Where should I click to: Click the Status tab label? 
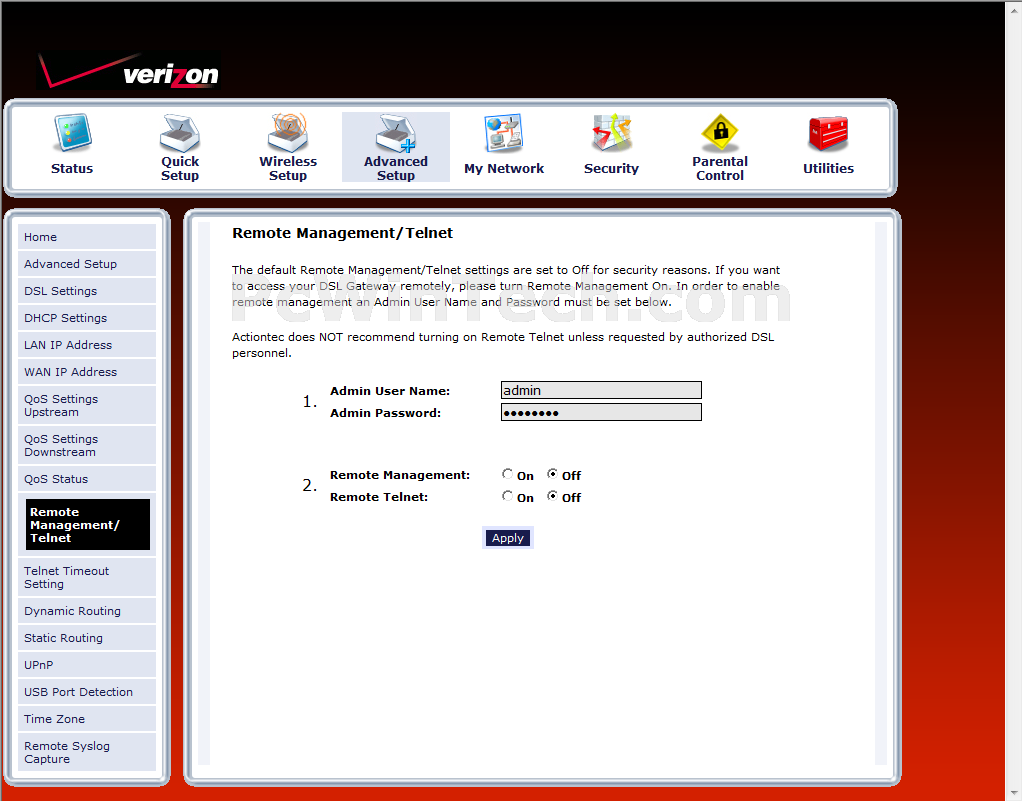click(x=72, y=168)
